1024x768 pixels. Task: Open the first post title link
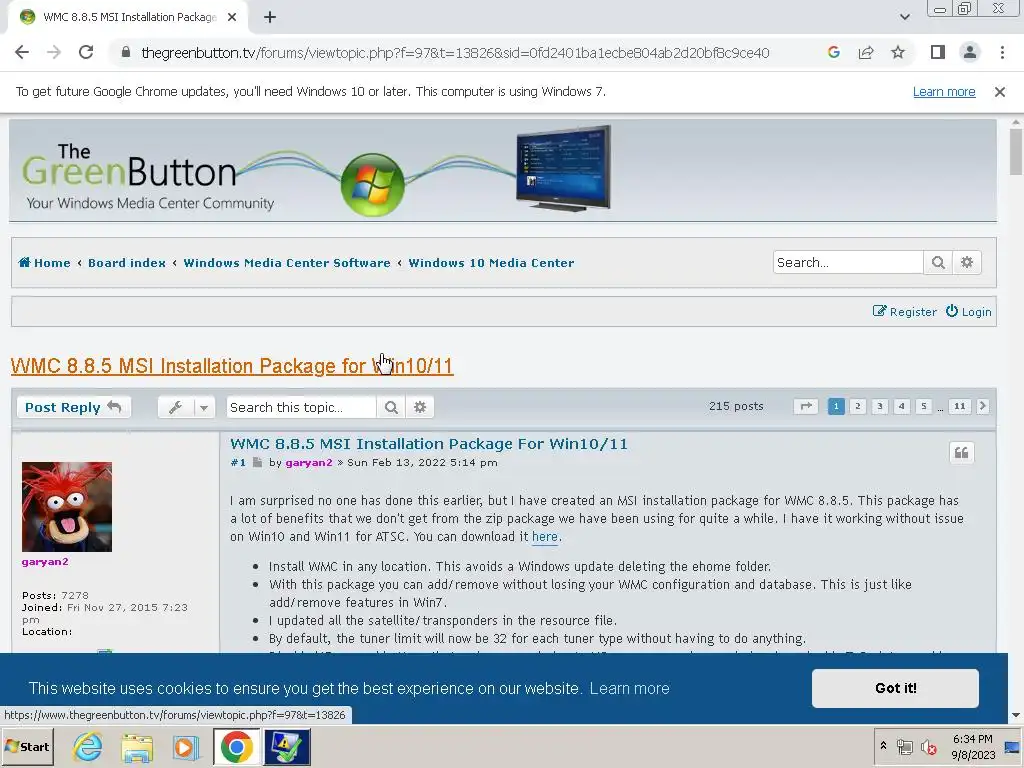(x=428, y=444)
